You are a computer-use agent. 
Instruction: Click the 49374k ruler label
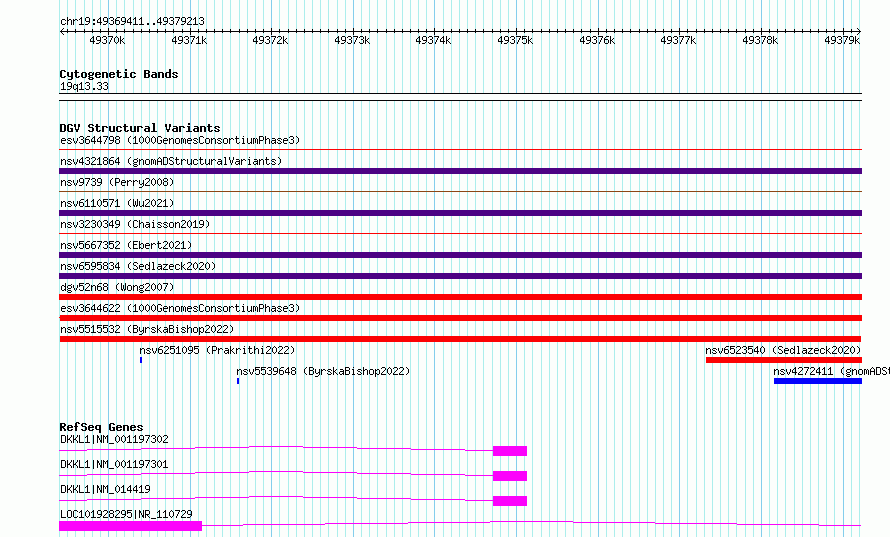click(x=433, y=40)
